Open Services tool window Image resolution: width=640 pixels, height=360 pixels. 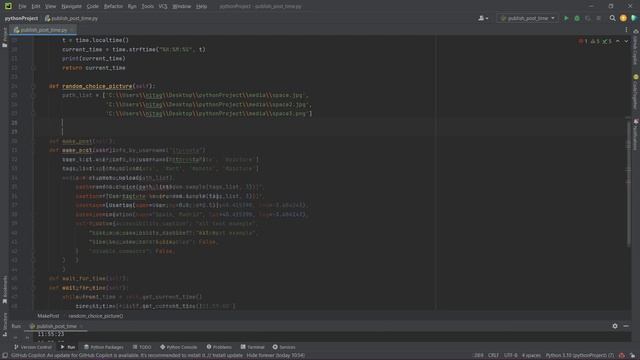[284, 347]
